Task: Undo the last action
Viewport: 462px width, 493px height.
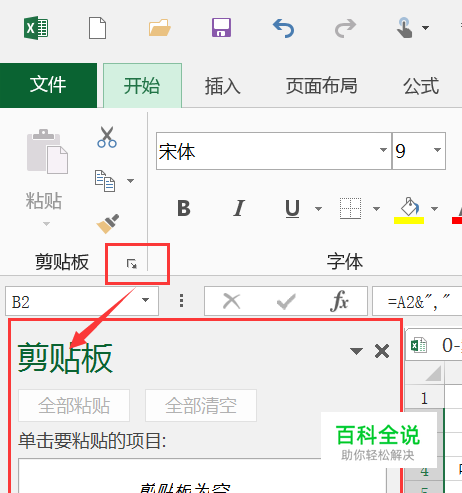Action: pyautogui.click(x=283, y=28)
